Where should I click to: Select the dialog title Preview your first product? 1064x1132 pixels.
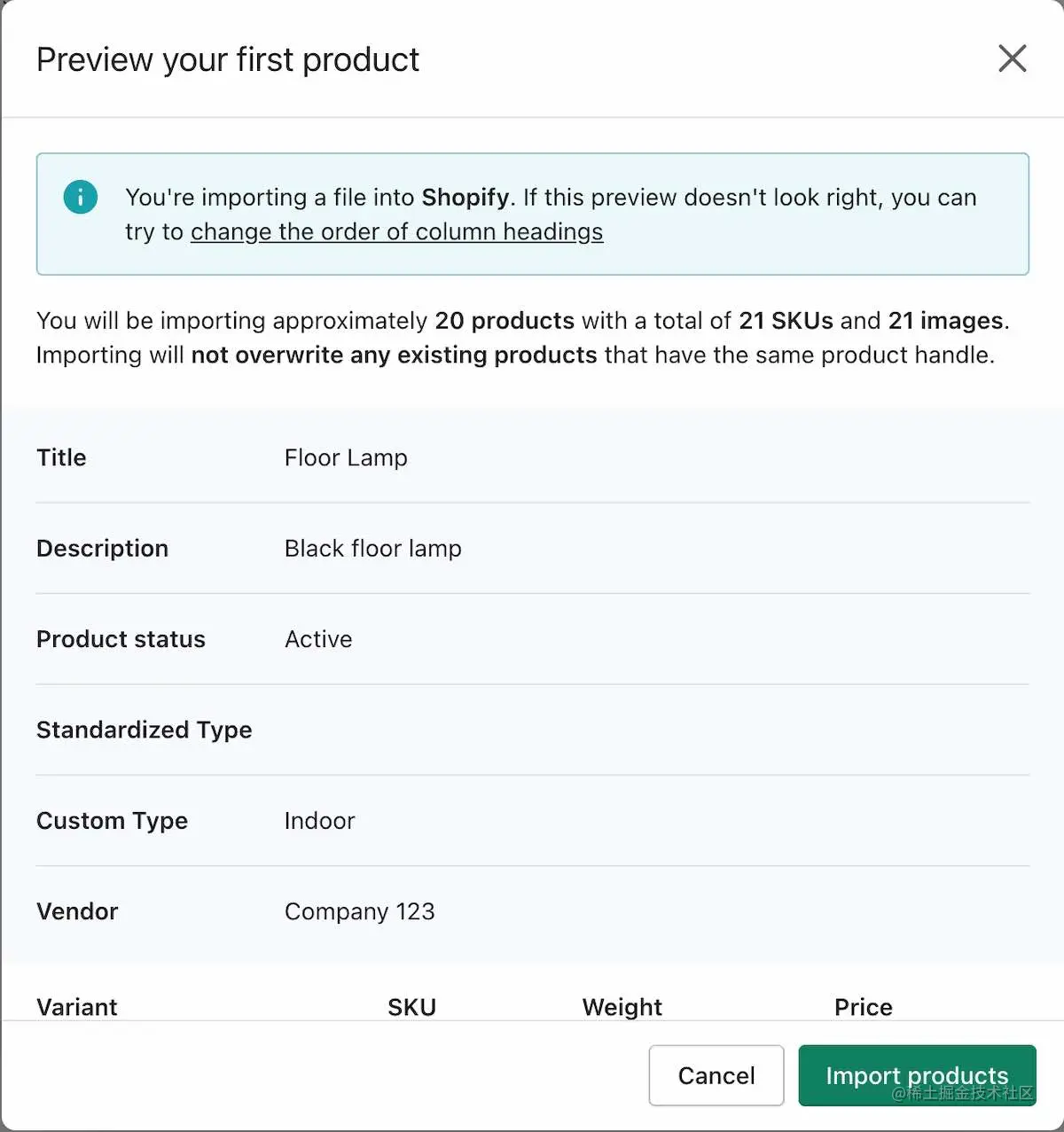[x=227, y=59]
